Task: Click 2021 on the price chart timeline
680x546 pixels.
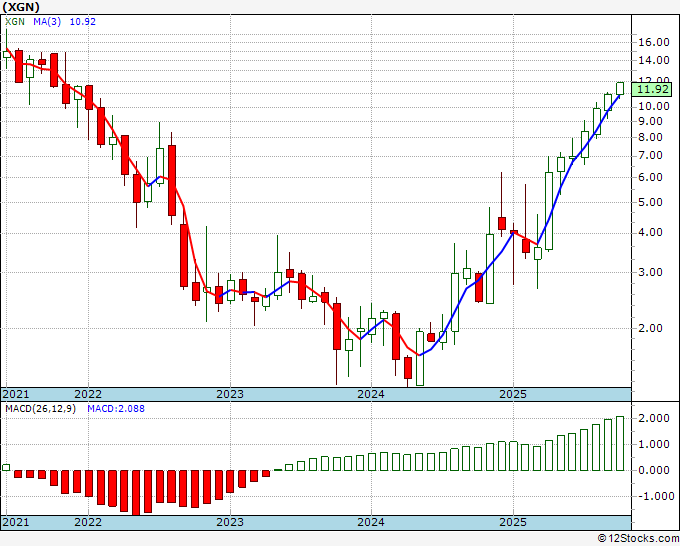Action: [x=16, y=394]
